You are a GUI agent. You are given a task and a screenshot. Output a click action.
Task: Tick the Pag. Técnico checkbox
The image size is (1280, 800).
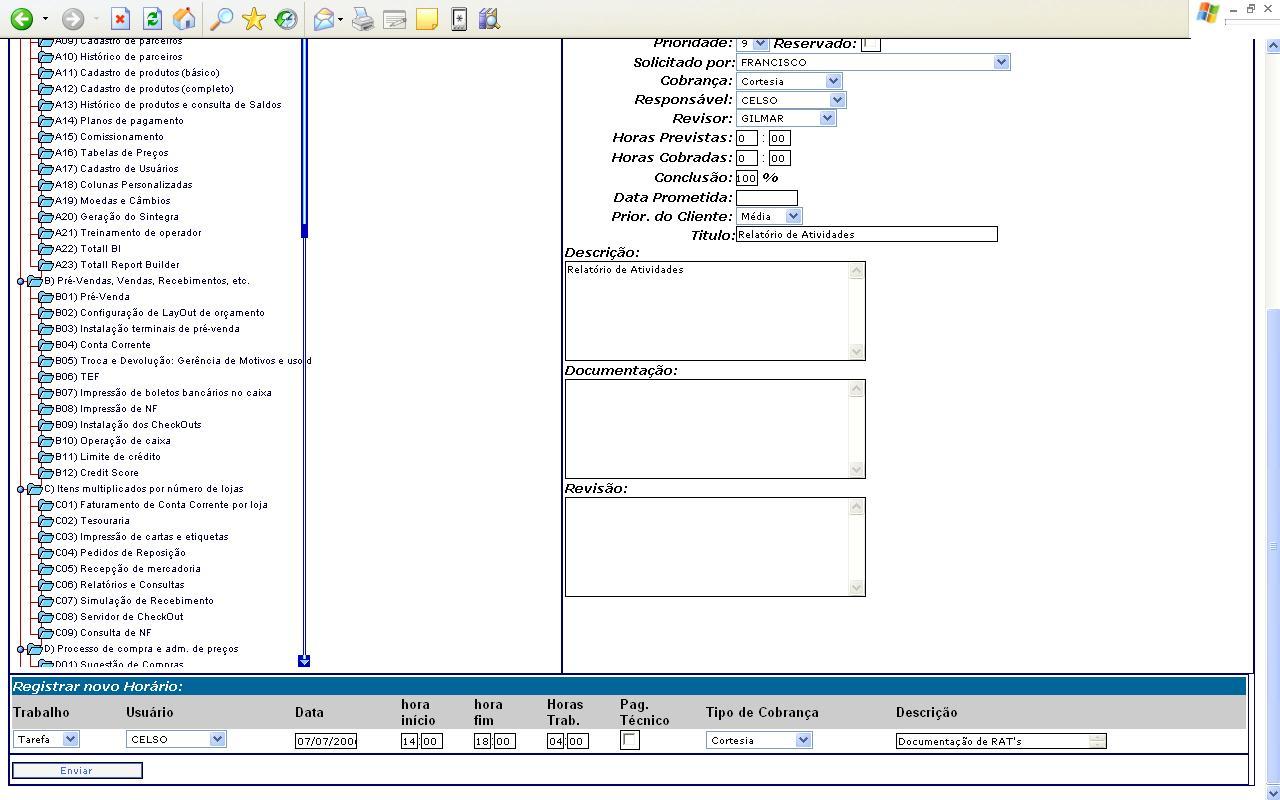(630, 740)
